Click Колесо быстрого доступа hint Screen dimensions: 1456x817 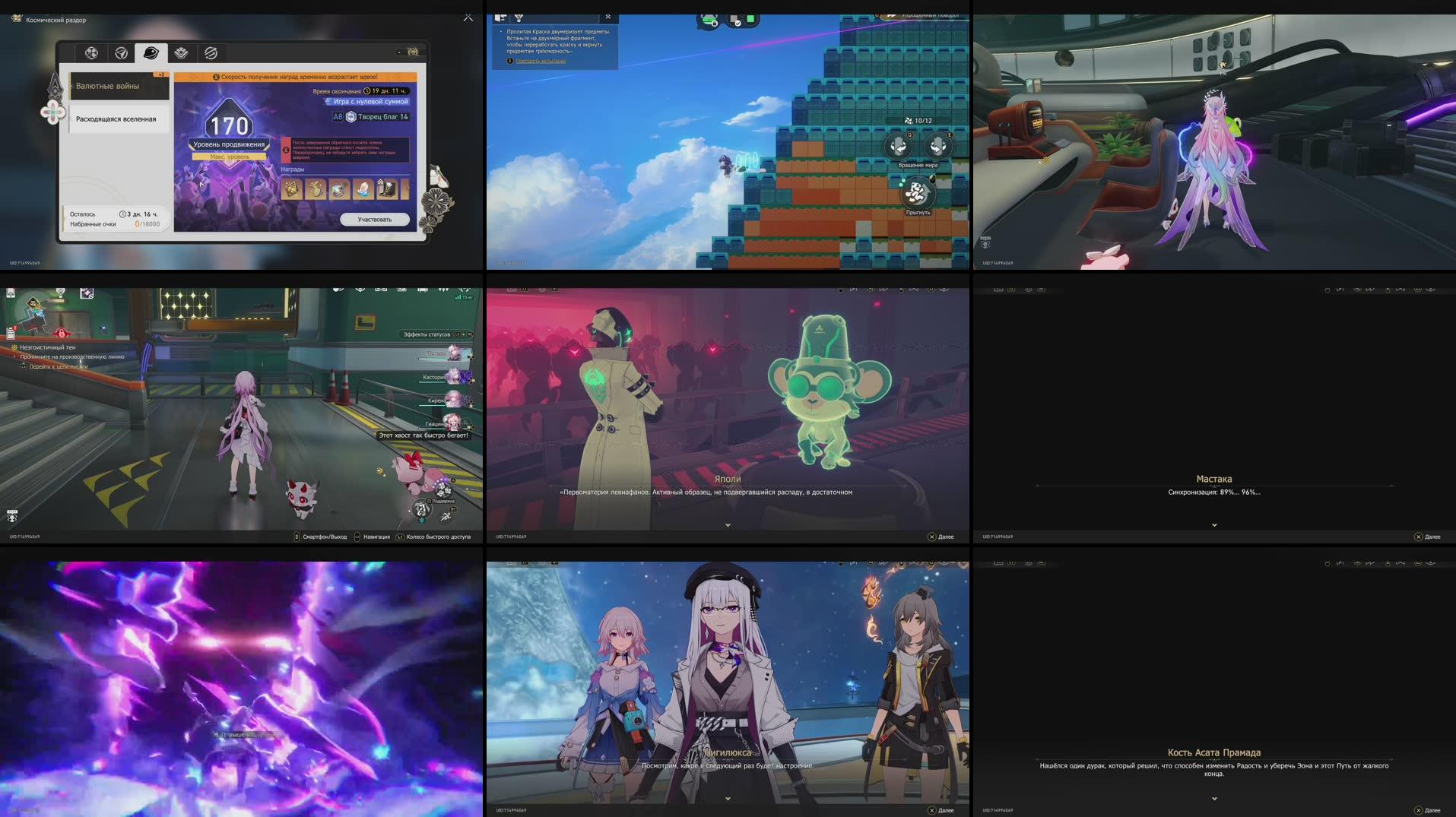433,537
